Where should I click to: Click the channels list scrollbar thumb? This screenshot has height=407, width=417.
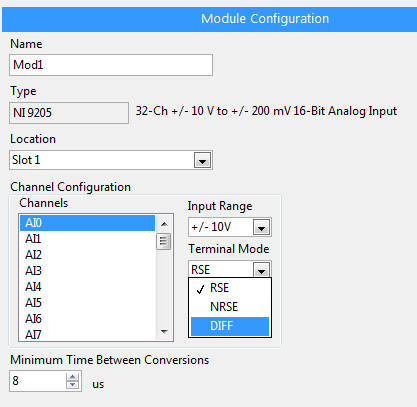(x=164, y=241)
